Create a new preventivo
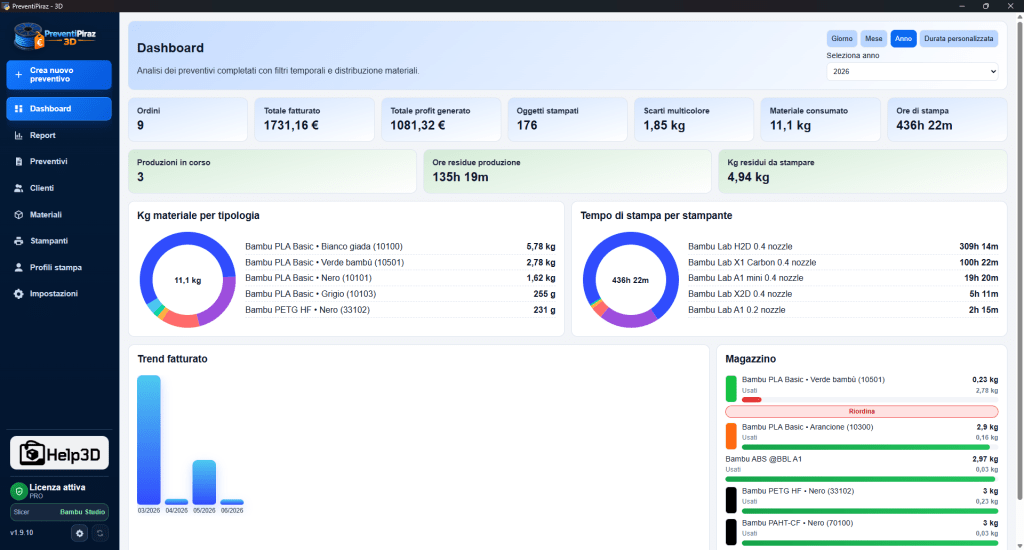1024x550 pixels. (59, 74)
